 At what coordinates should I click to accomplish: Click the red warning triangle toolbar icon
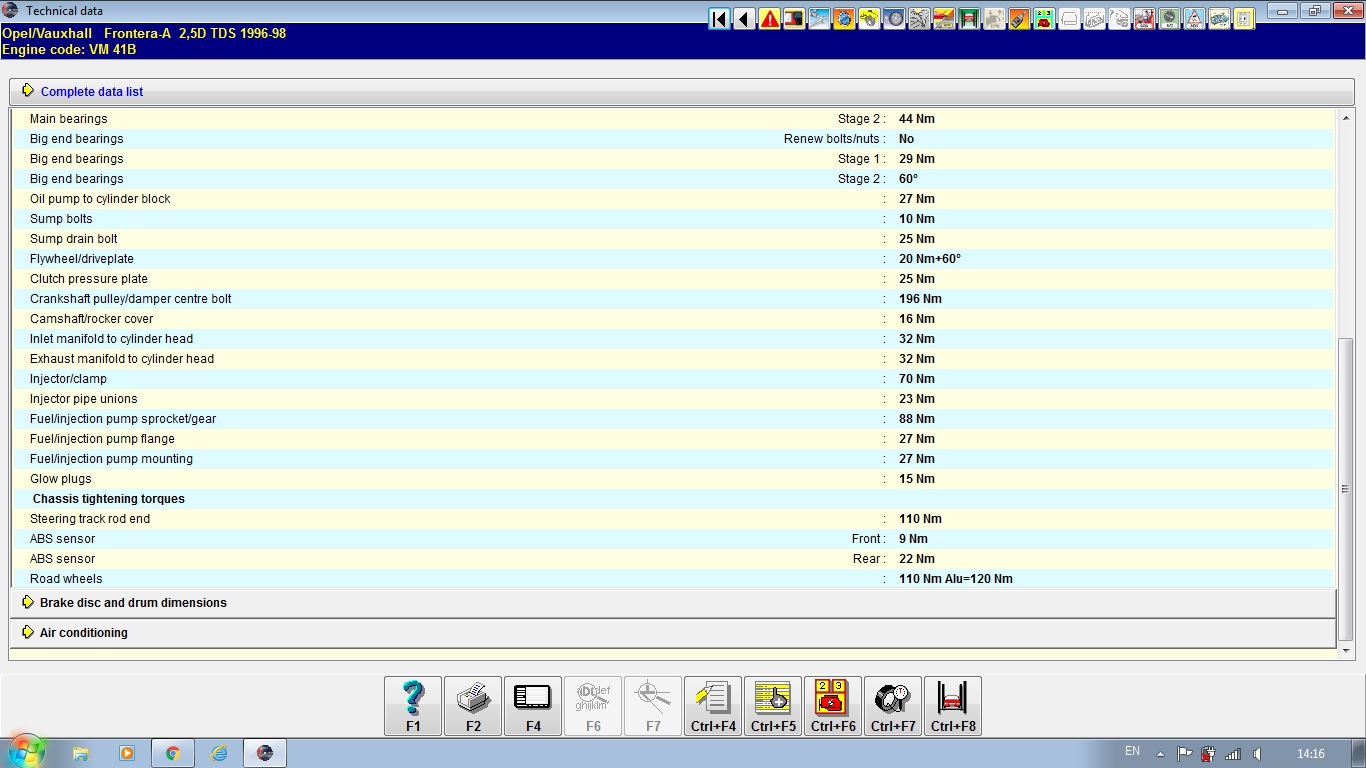(769, 19)
